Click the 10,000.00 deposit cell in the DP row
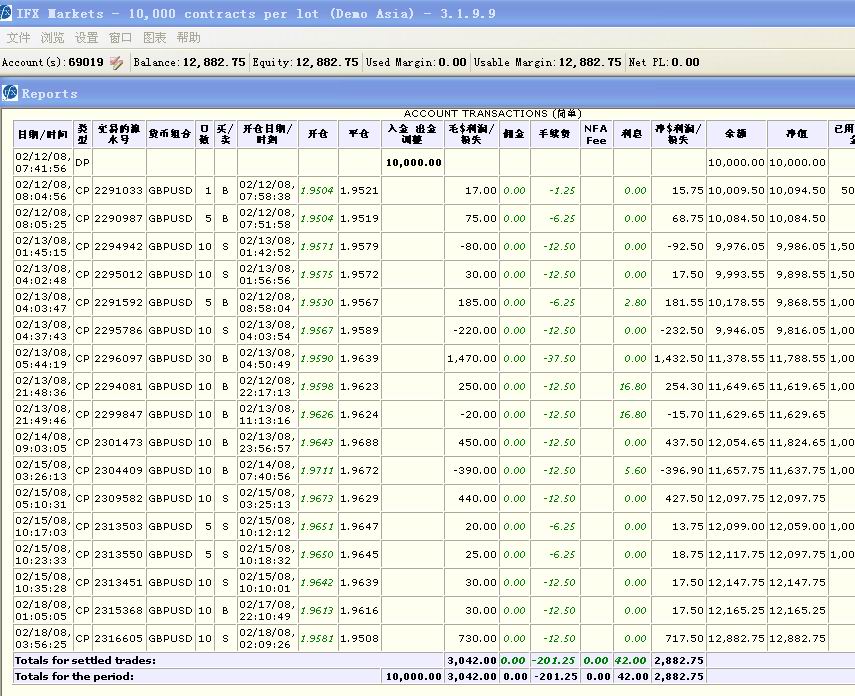Viewport: 855px width, 696px height. [413, 162]
